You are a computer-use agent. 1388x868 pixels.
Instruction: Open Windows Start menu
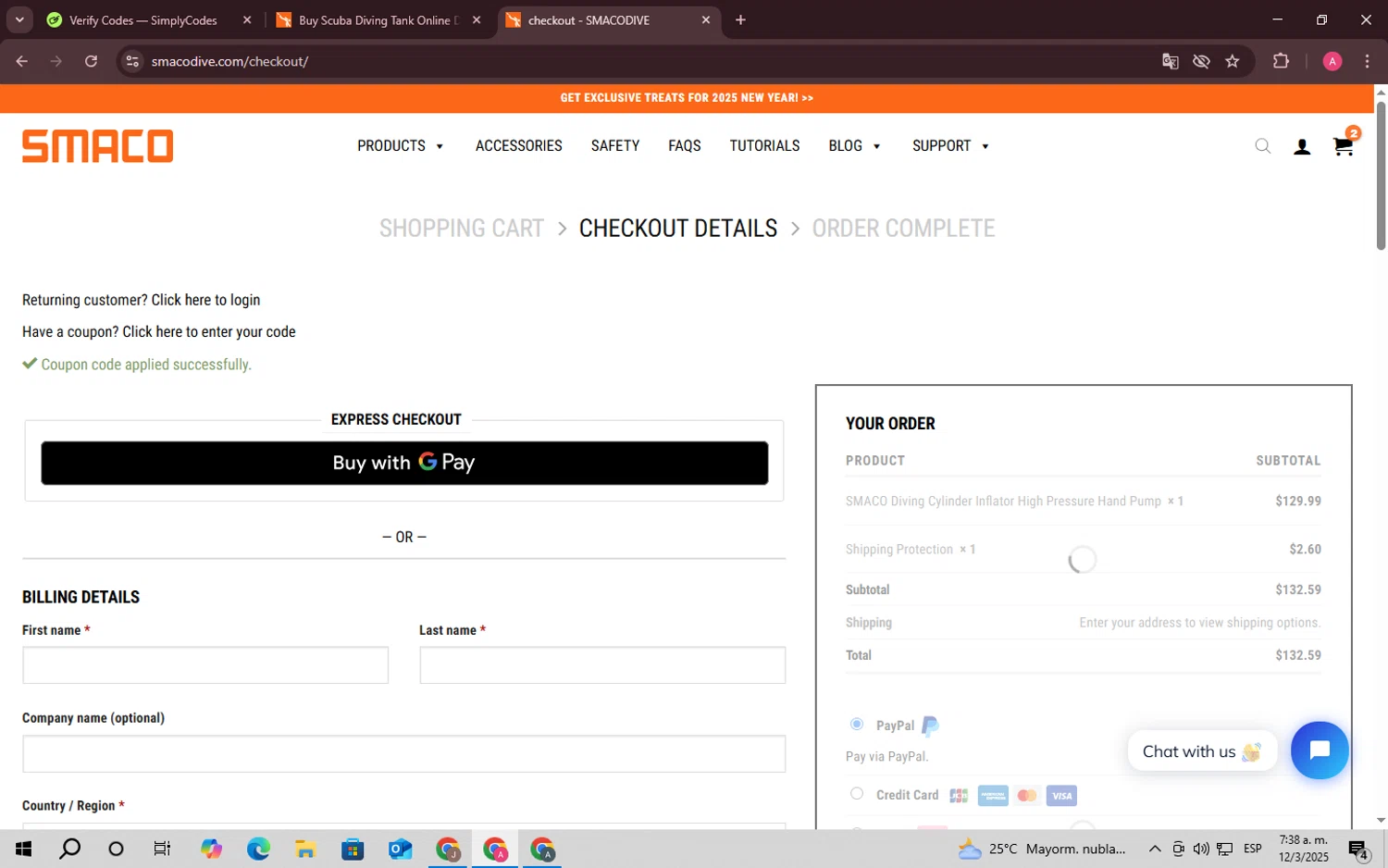[x=23, y=849]
